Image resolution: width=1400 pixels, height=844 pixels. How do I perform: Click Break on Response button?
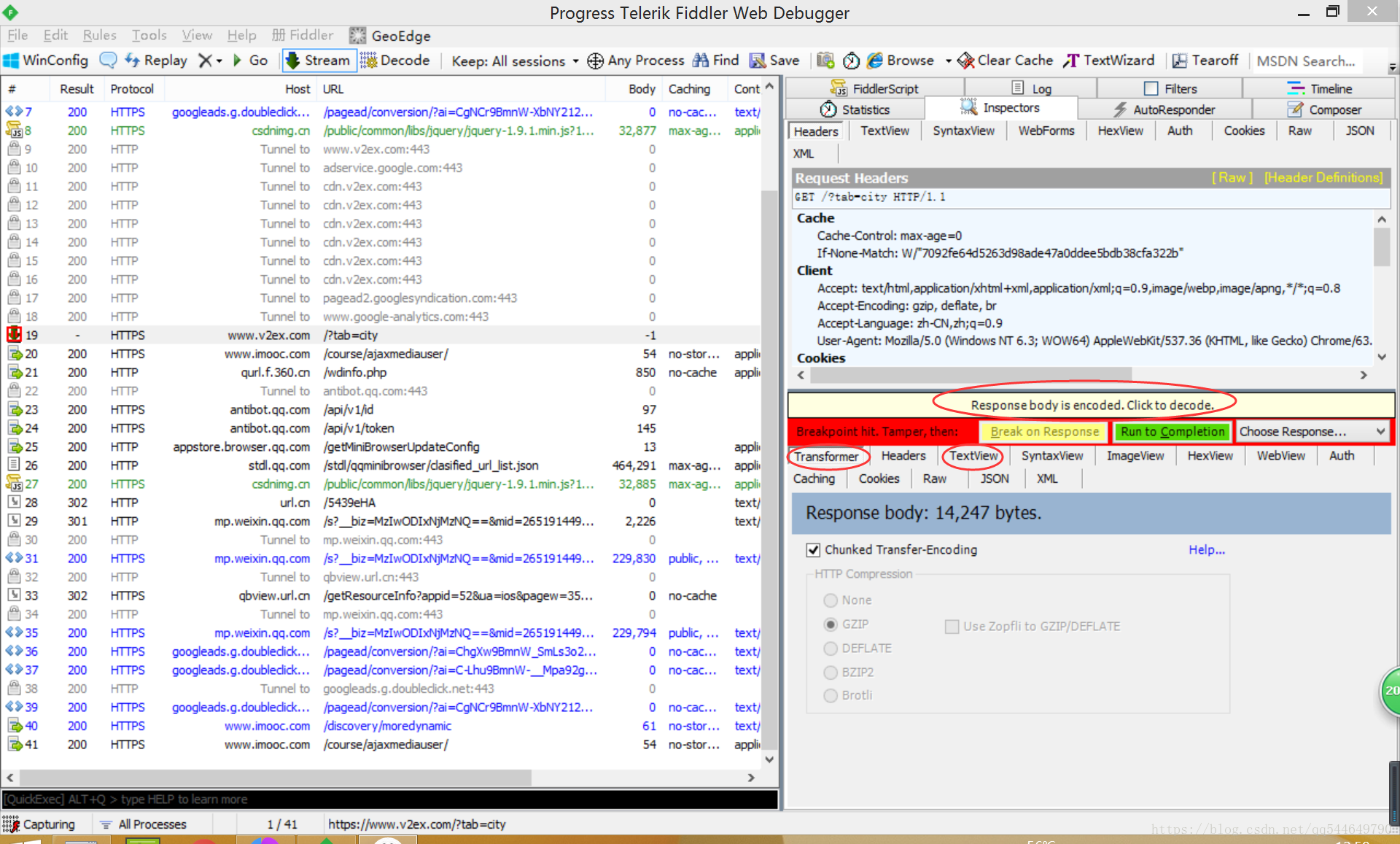click(1044, 431)
